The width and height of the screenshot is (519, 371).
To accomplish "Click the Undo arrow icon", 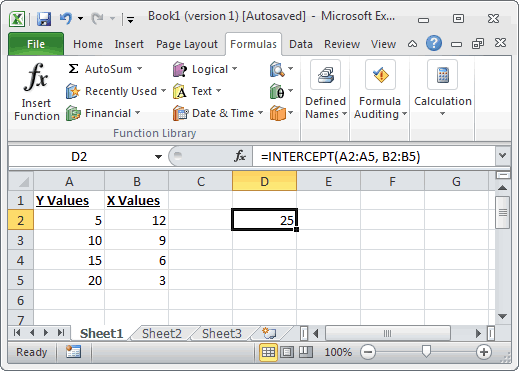I will click(x=66, y=18).
